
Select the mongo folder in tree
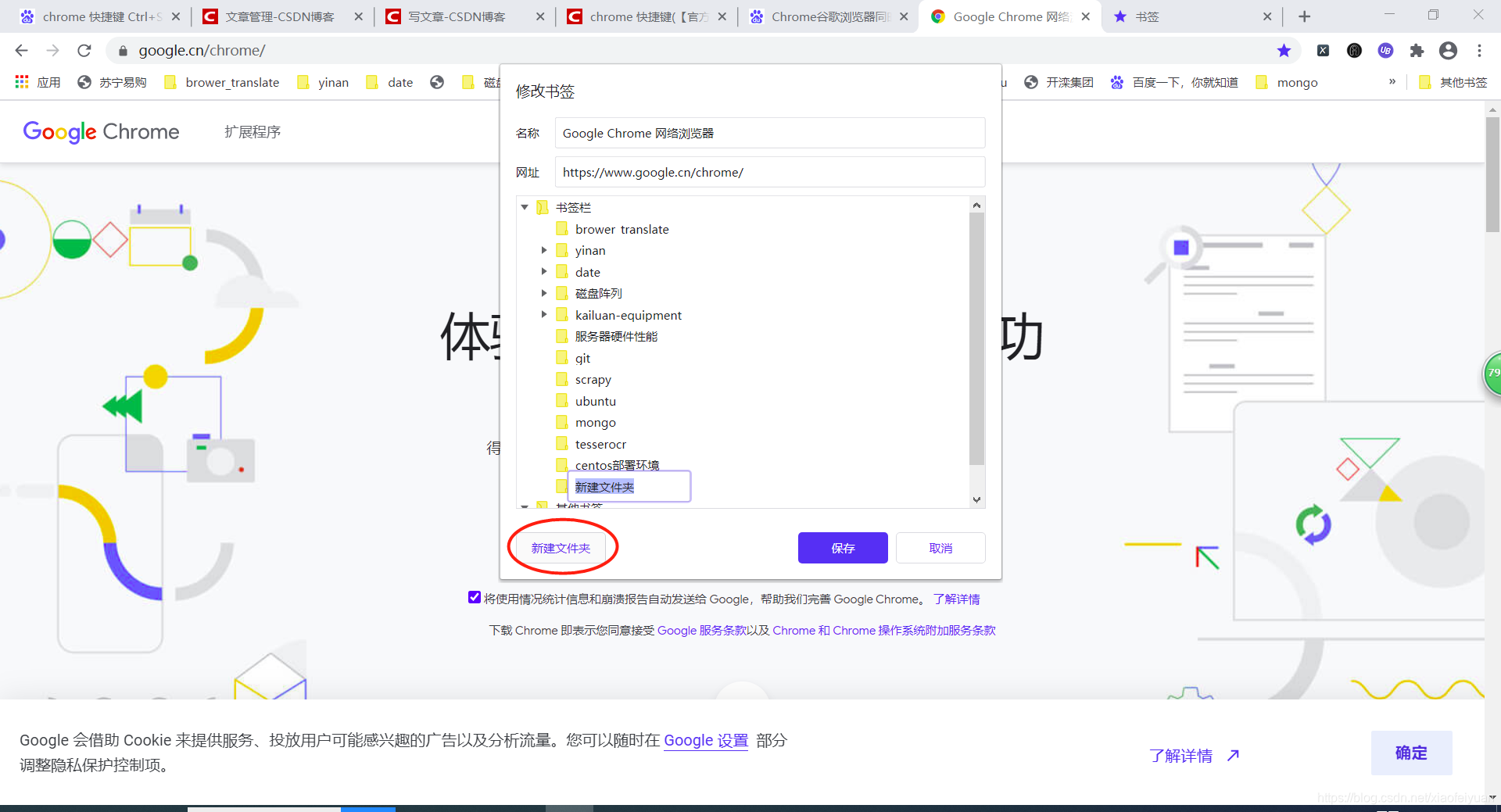coord(586,422)
